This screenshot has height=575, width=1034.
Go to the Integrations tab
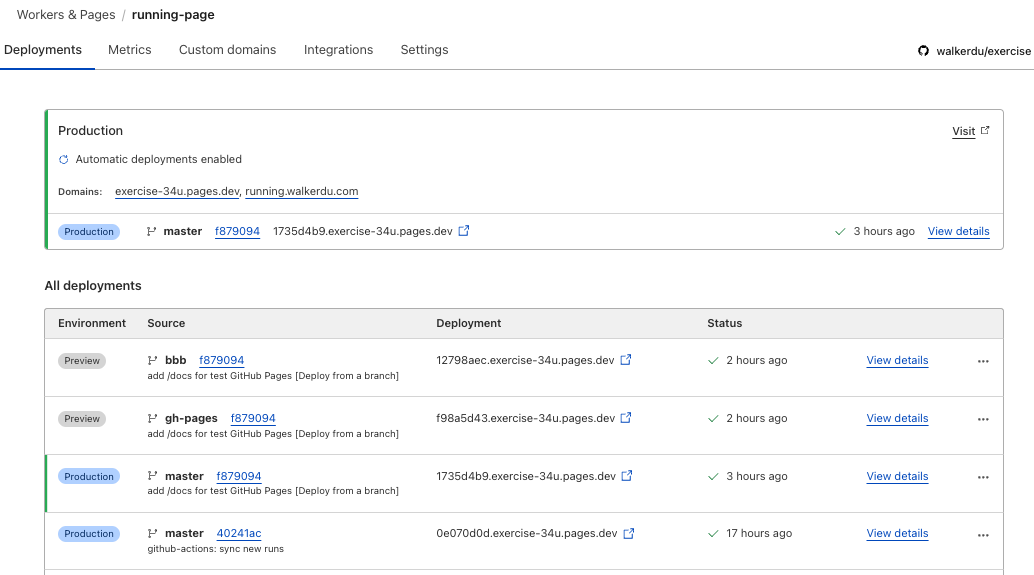coord(338,50)
